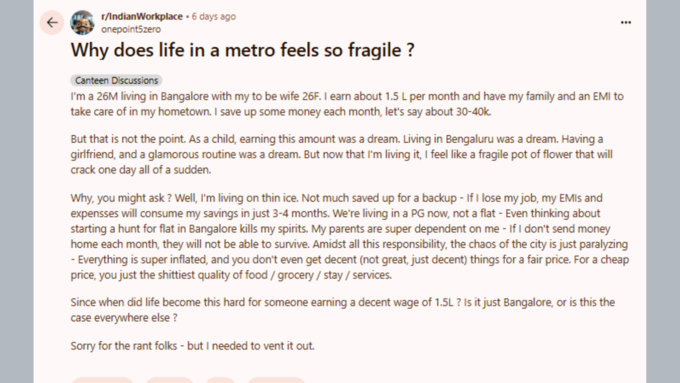Viewport: 680px width, 383px height.
Task: Click the second pill button below the post
Action: tap(170, 380)
